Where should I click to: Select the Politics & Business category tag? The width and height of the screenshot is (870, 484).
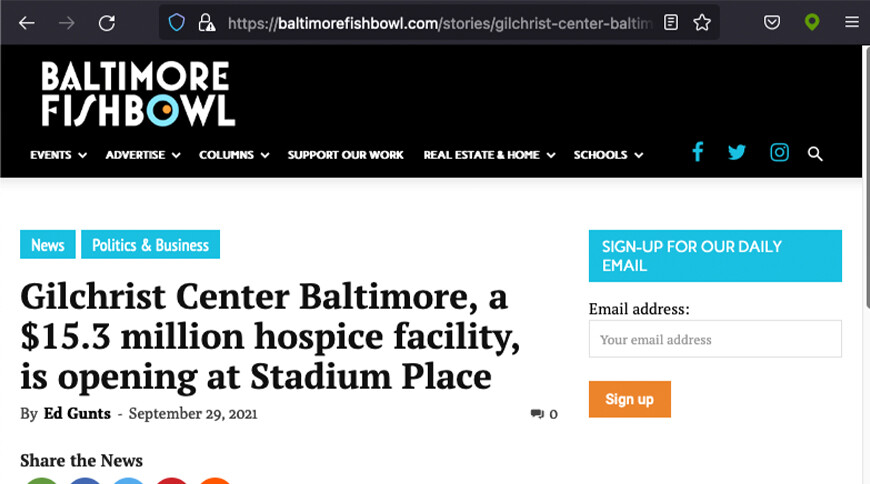tap(150, 245)
